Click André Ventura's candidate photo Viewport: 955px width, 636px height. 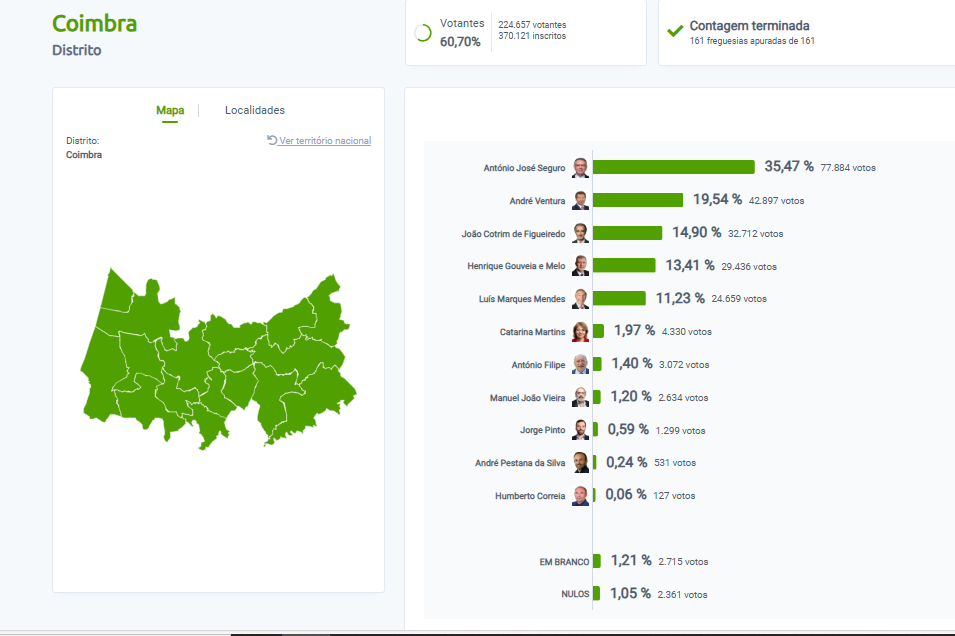(580, 201)
